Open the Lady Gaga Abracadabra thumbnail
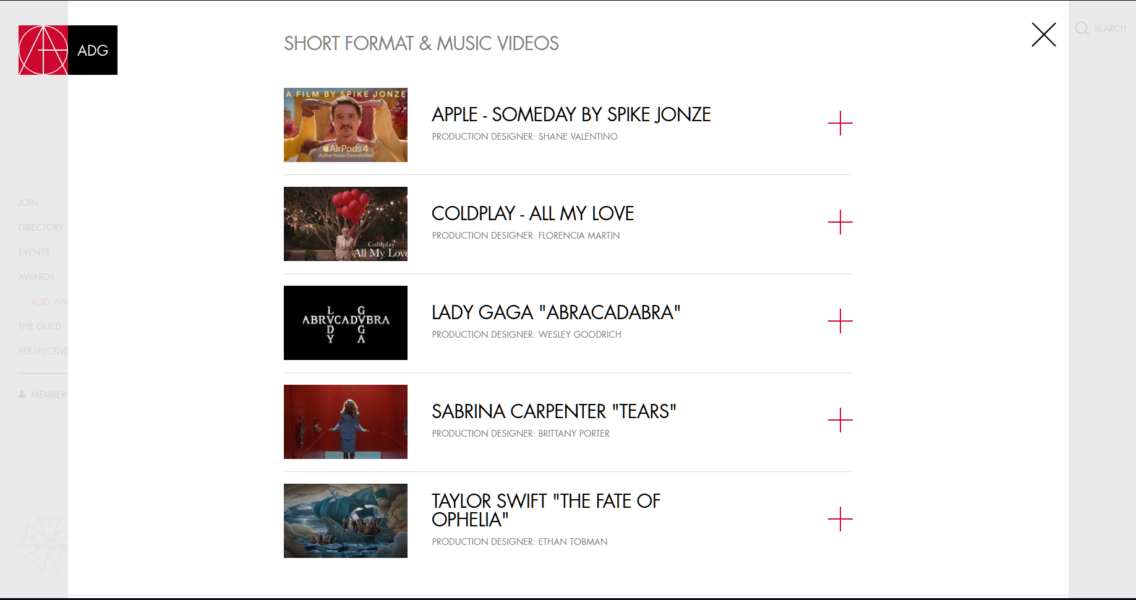The width and height of the screenshot is (1136, 600). point(346,322)
